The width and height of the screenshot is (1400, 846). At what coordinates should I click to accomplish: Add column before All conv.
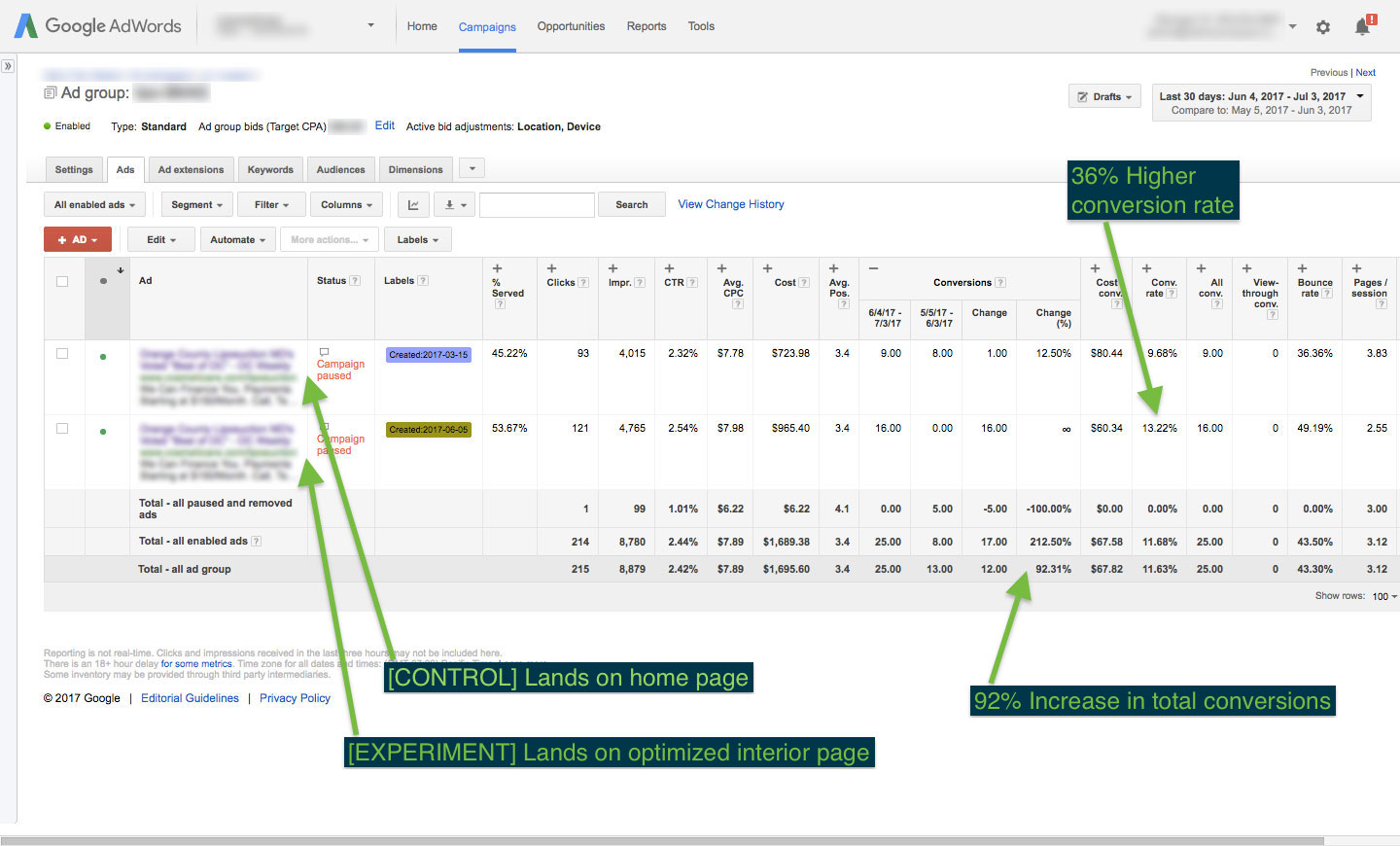pyautogui.click(x=1202, y=268)
